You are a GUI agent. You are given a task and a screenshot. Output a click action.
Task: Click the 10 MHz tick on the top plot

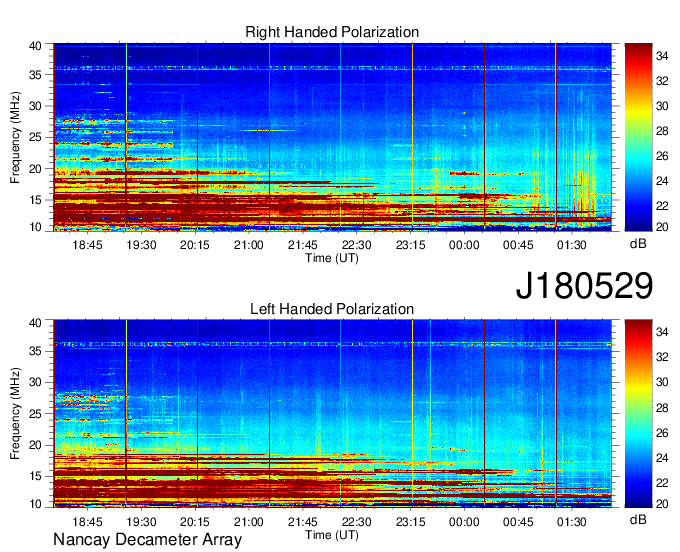click(35, 227)
